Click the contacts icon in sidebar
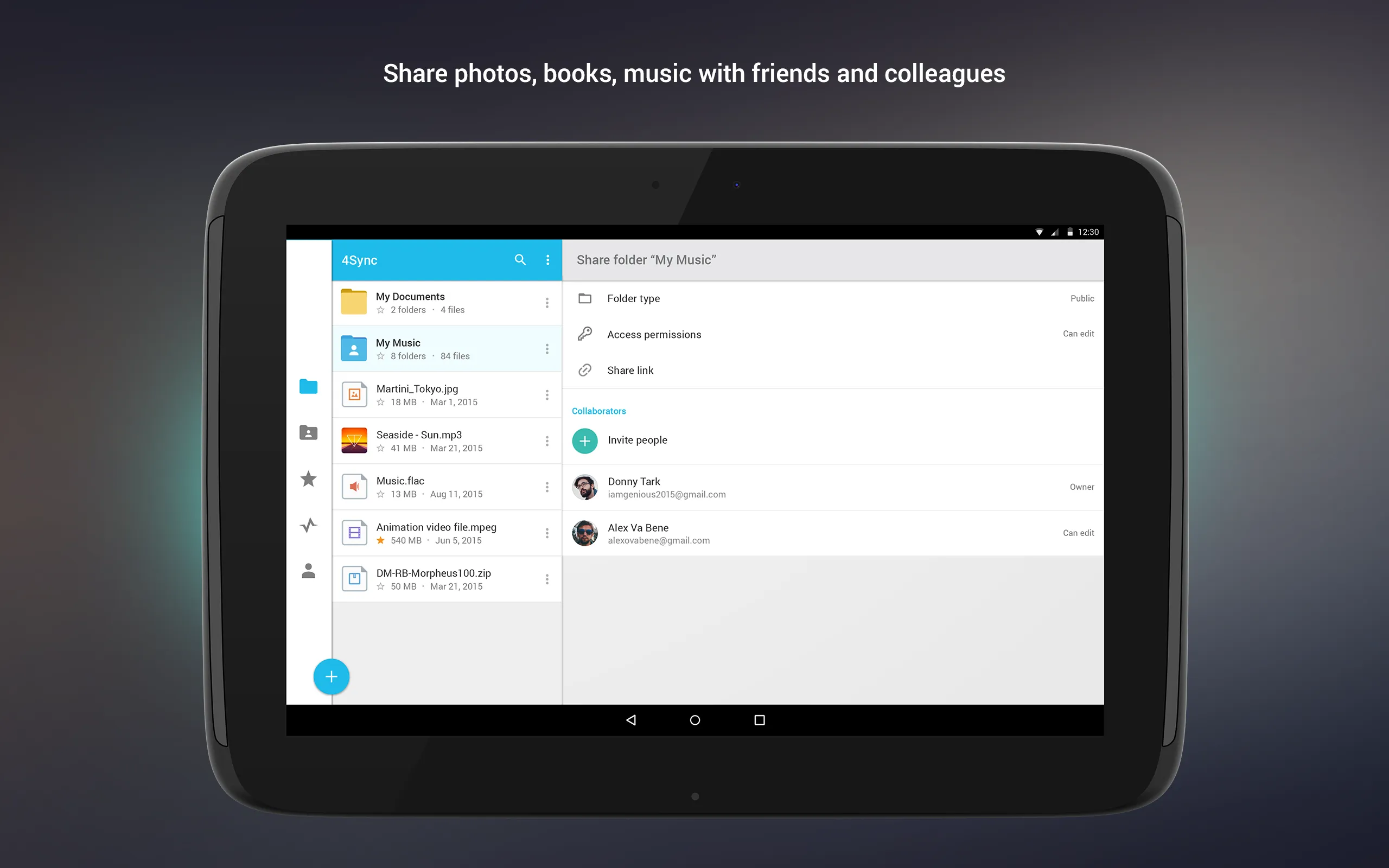This screenshot has height=868, width=1389. click(x=307, y=571)
